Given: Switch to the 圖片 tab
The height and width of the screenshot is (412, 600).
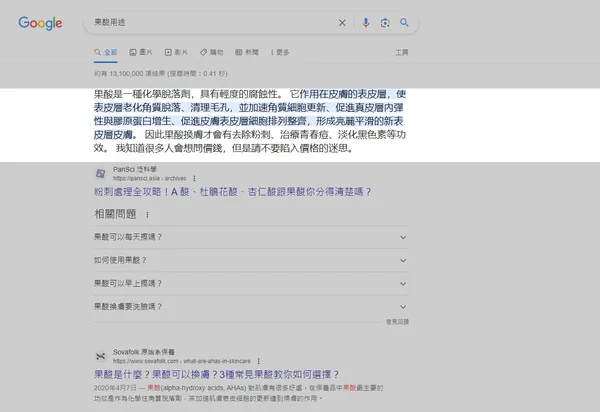Looking at the screenshot, I should 141,52.
